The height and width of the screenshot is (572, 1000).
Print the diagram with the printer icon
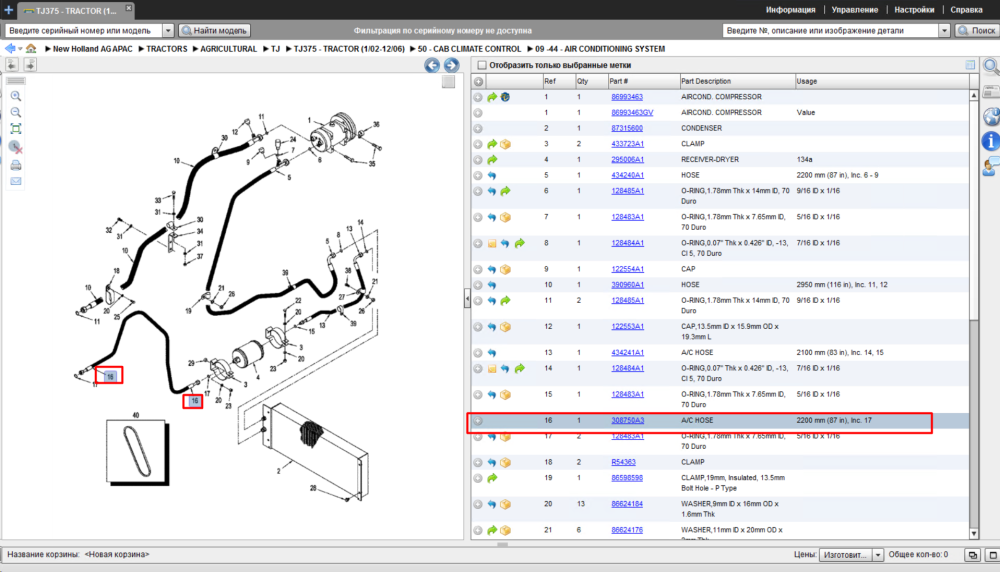pyautogui.click(x=16, y=165)
